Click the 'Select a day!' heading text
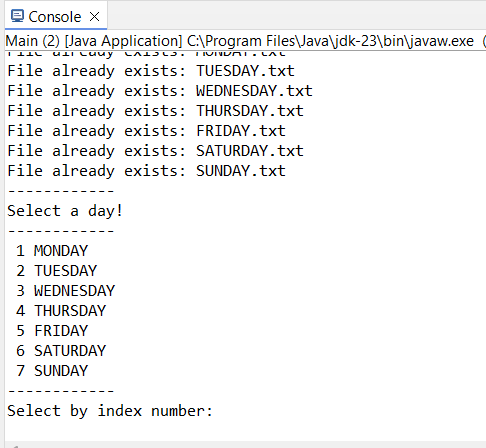 tap(65, 211)
